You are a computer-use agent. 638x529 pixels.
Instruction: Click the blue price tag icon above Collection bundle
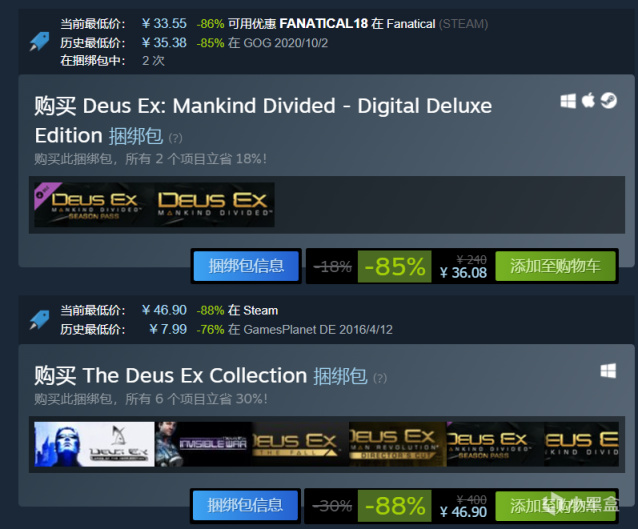39,320
